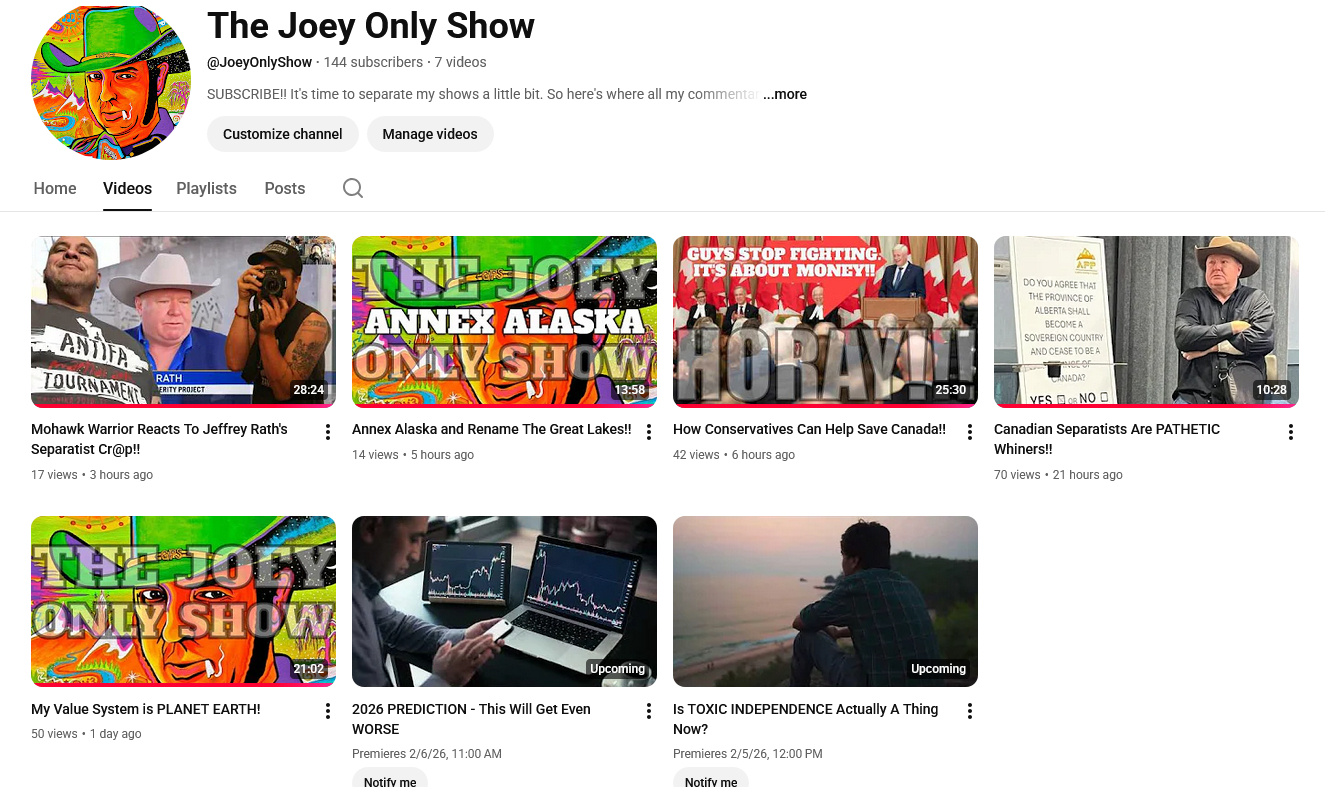Open the Playlists tab
The height and width of the screenshot is (787, 1325).
coord(206,188)
